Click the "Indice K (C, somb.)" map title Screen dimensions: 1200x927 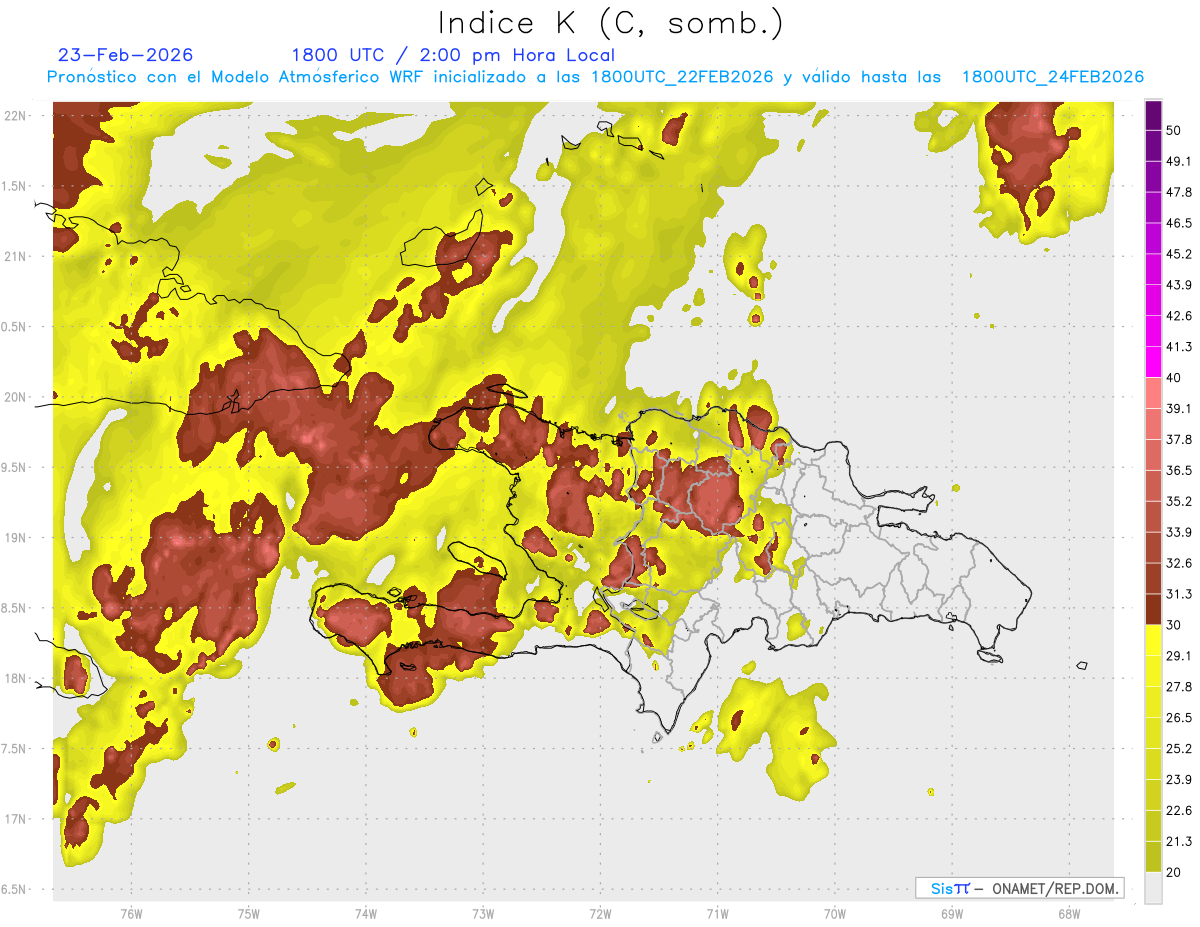(x=611, y=23)
